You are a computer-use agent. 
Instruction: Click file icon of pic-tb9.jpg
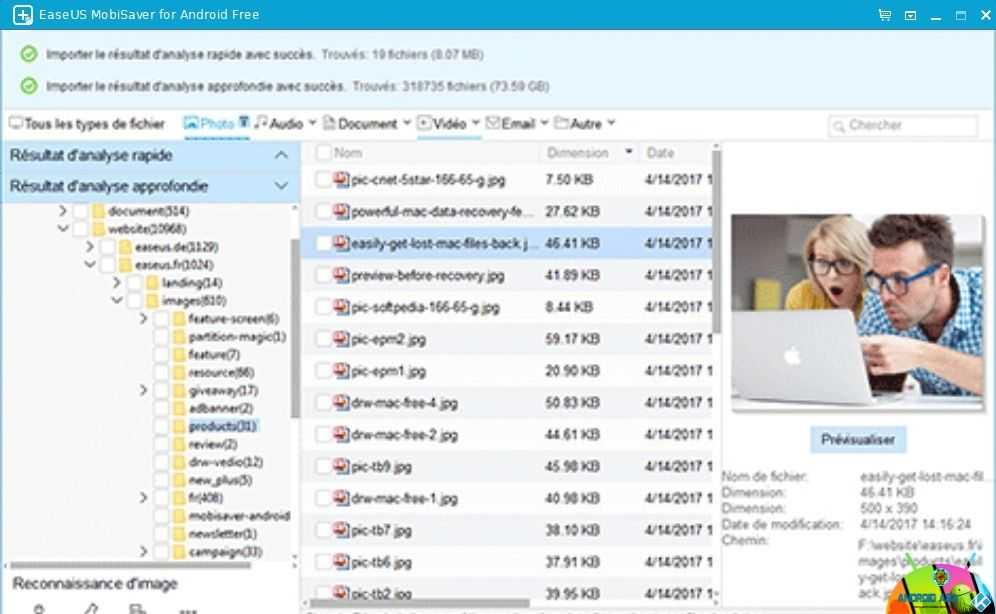342,467
